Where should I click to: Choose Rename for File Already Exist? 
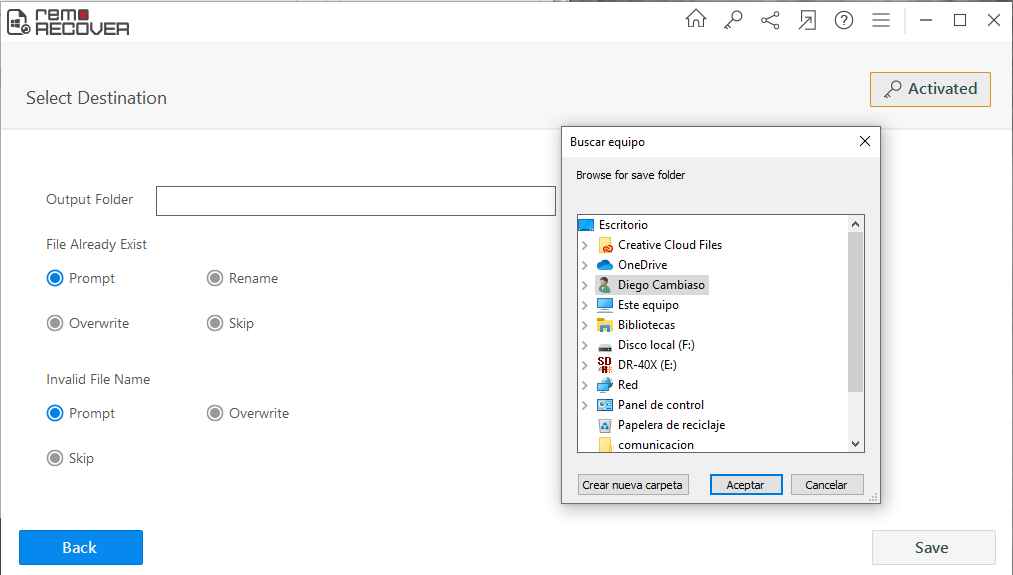(242, 278)
